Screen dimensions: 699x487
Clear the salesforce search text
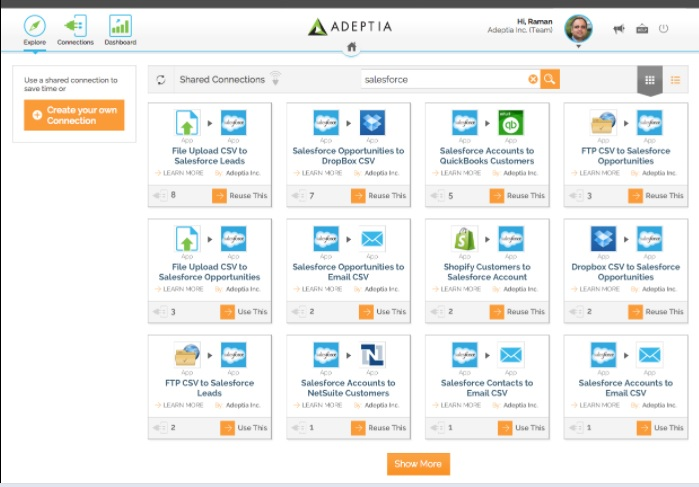pyautogui.click(x=532, y=79)
